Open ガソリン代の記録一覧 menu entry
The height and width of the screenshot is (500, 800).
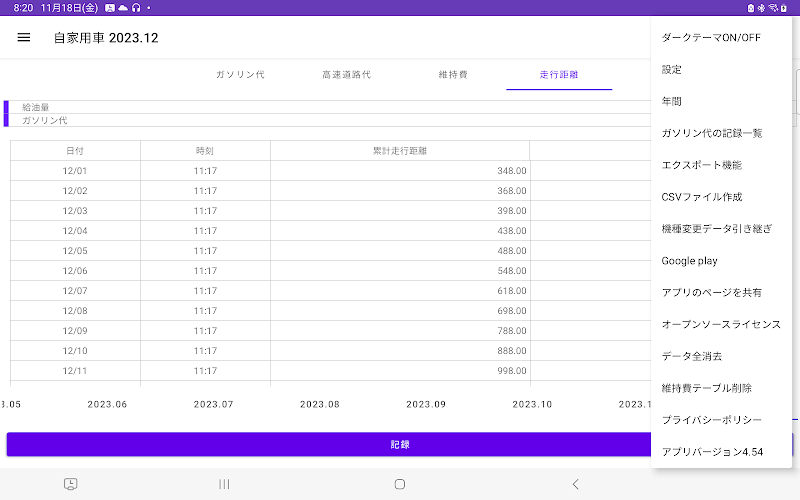(712, 133)
